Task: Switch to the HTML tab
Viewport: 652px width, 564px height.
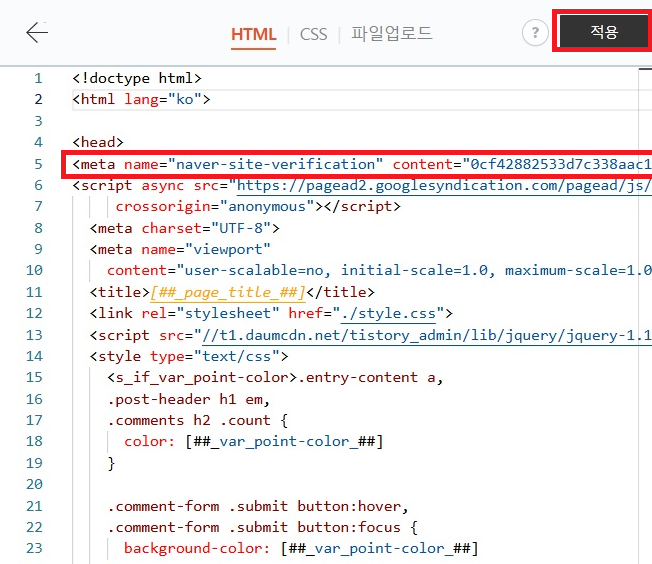Action: (253, 34)
